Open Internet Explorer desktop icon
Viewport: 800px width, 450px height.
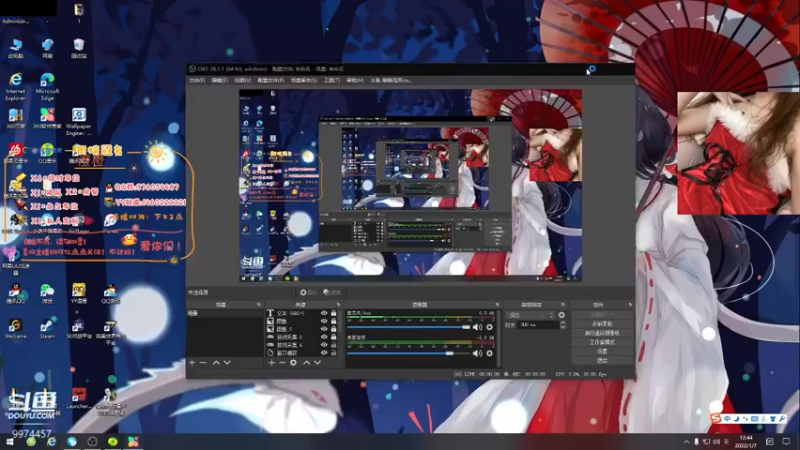16,86
